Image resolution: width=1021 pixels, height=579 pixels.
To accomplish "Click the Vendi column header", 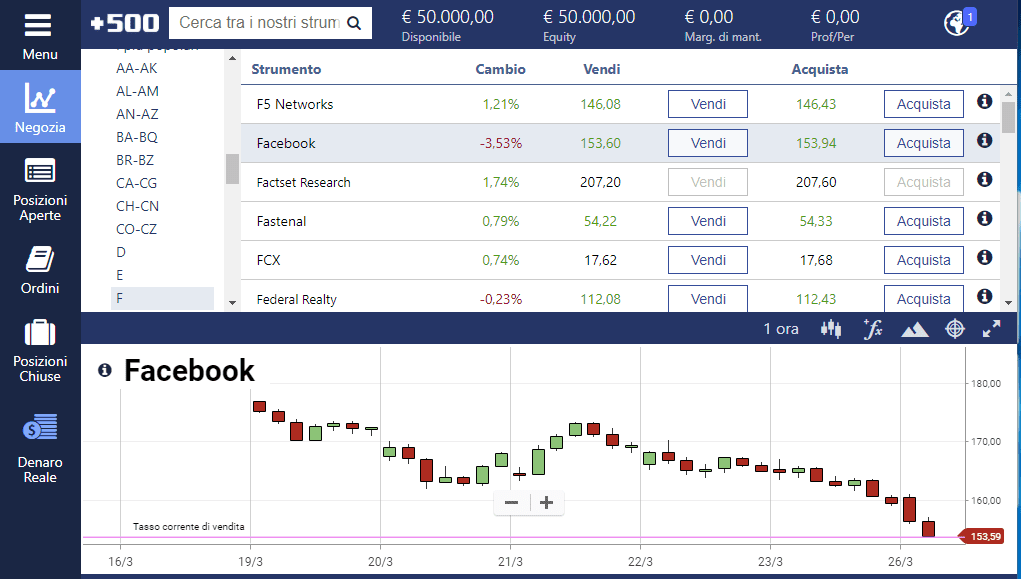I will coord(602,69).
